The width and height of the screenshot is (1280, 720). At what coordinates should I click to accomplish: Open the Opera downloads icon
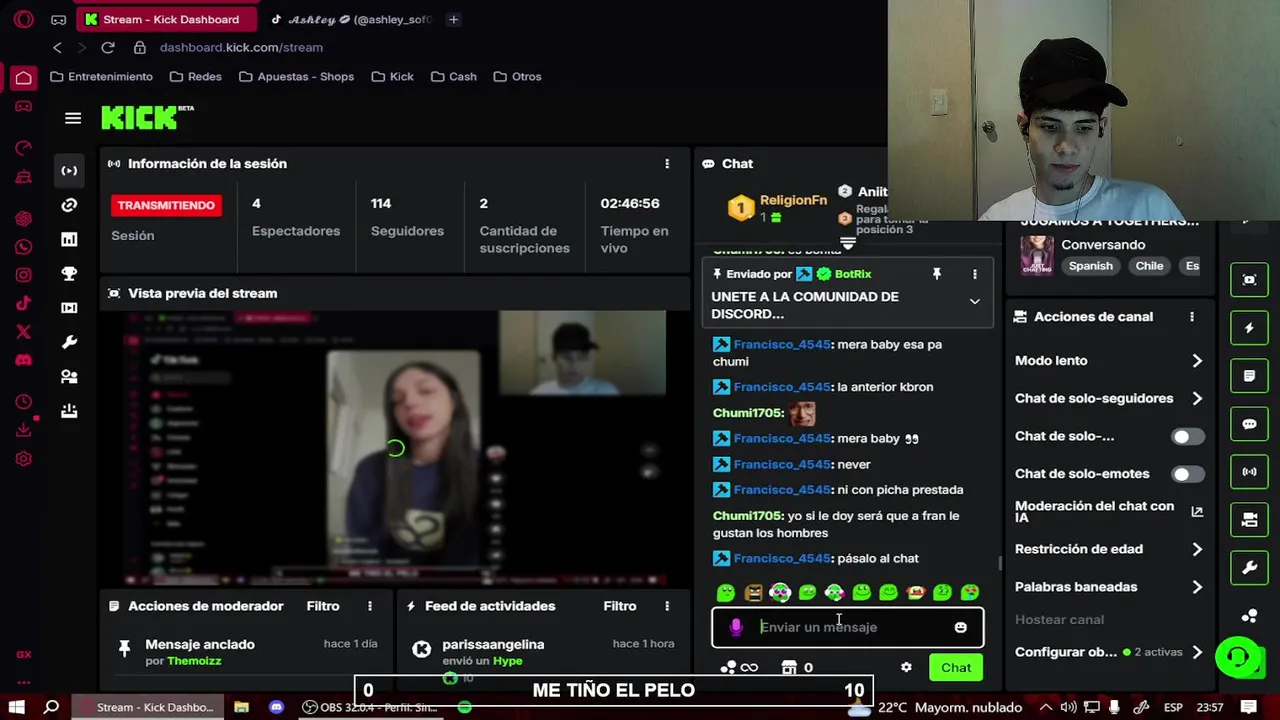pos(23,430)
